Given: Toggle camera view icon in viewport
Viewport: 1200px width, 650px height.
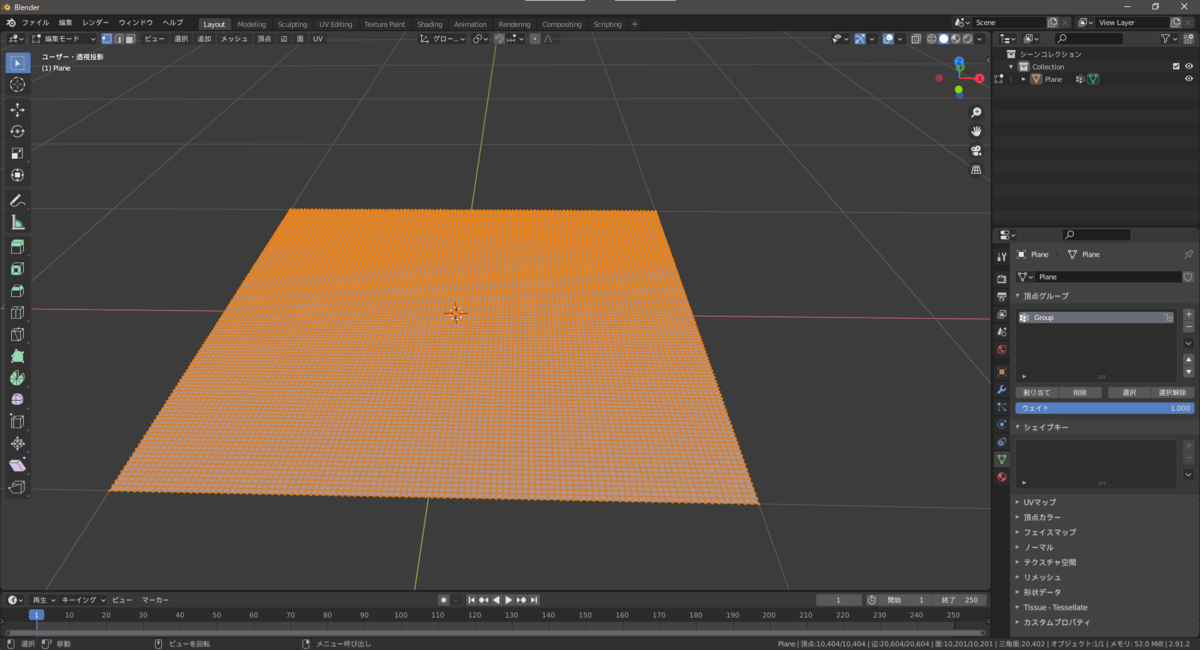Looking at the screenshot, I should tap(976, 150).
